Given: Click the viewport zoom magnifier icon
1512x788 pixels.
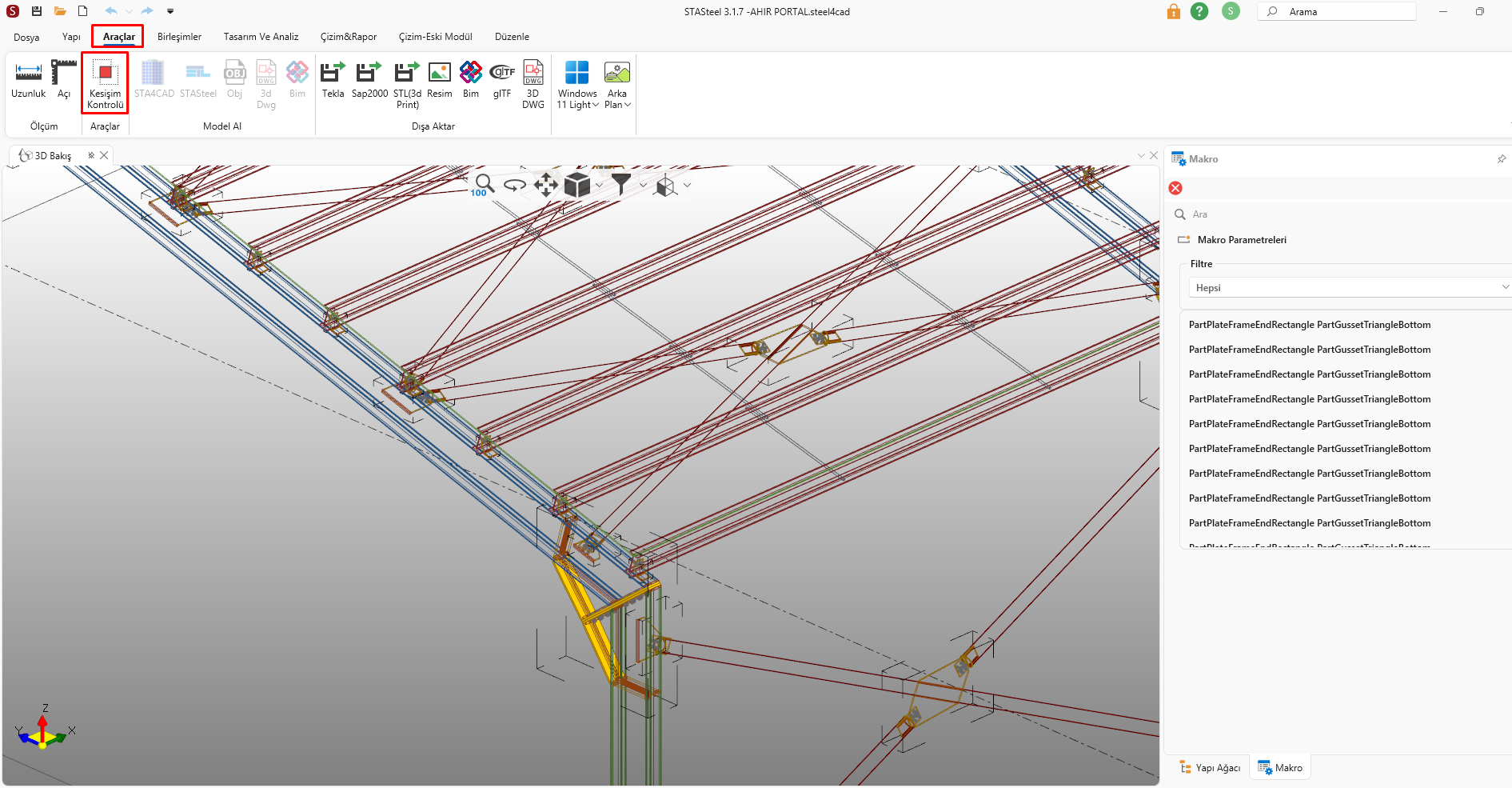Looking at the screenshot, I should pyautogui.click(x=484, y=184).
